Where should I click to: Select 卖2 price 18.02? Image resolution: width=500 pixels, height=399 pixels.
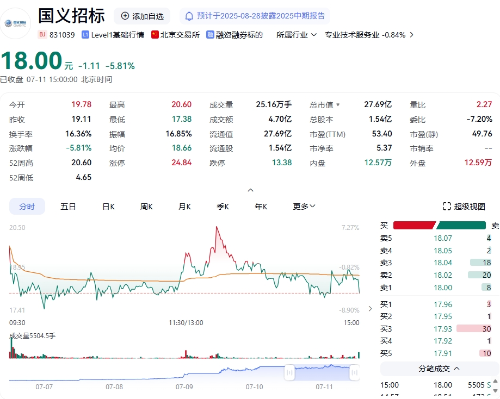443,275
